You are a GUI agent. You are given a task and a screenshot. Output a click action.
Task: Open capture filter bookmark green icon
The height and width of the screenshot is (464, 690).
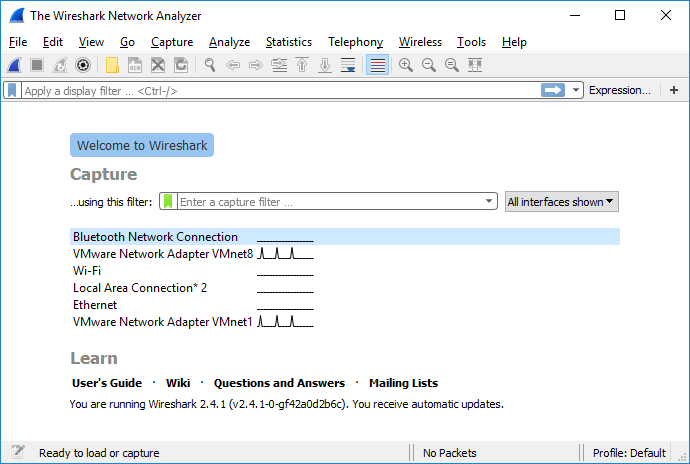(168, 202)
